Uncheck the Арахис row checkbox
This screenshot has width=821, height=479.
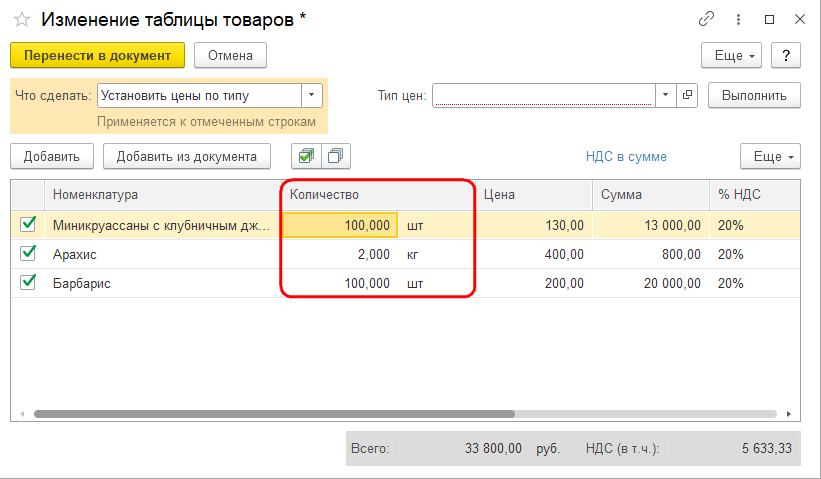point(28,253)
